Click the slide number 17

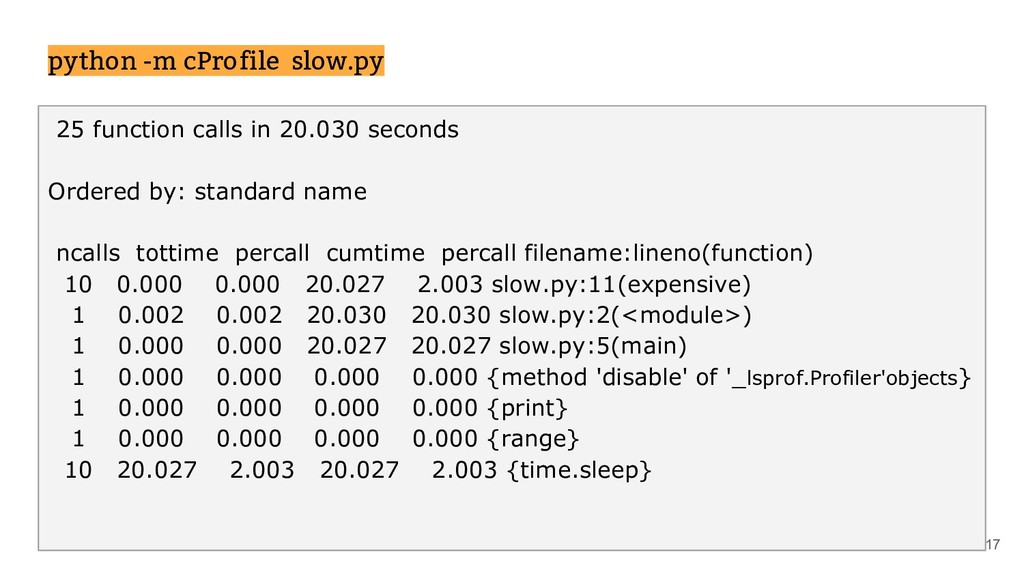click(x=993, y=545)
